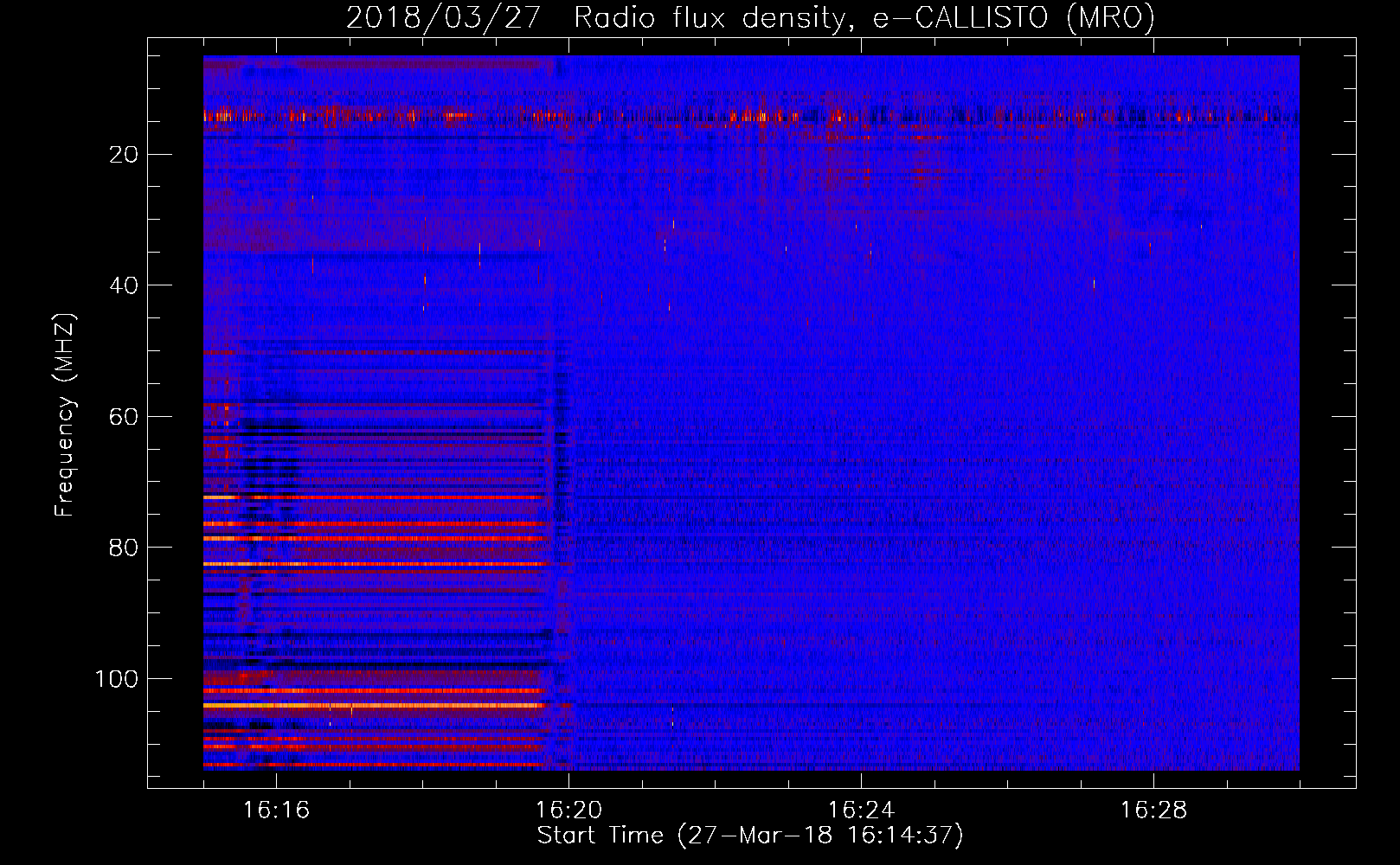Click the "80" frequency tick label
Screen dimensions: 1400x865
coord(125,548)
